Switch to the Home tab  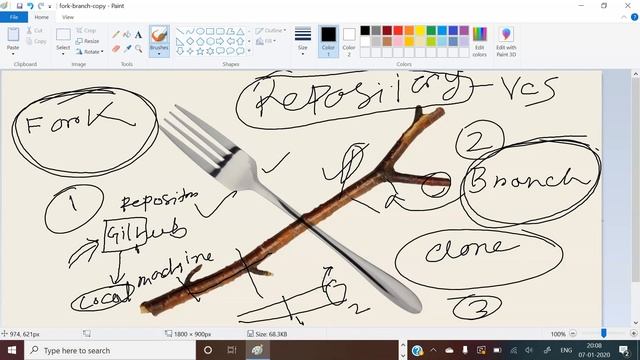(42, 17)
